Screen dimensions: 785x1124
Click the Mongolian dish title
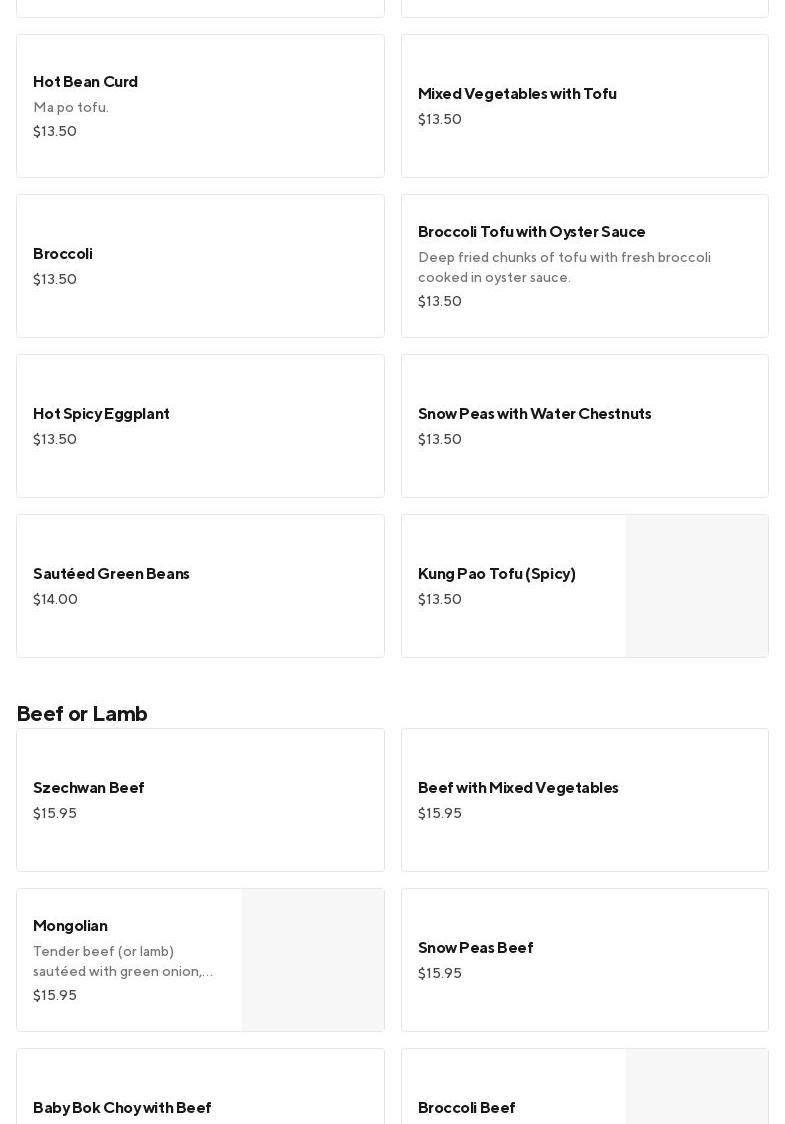pyautogui.click(x=70, y=926)
